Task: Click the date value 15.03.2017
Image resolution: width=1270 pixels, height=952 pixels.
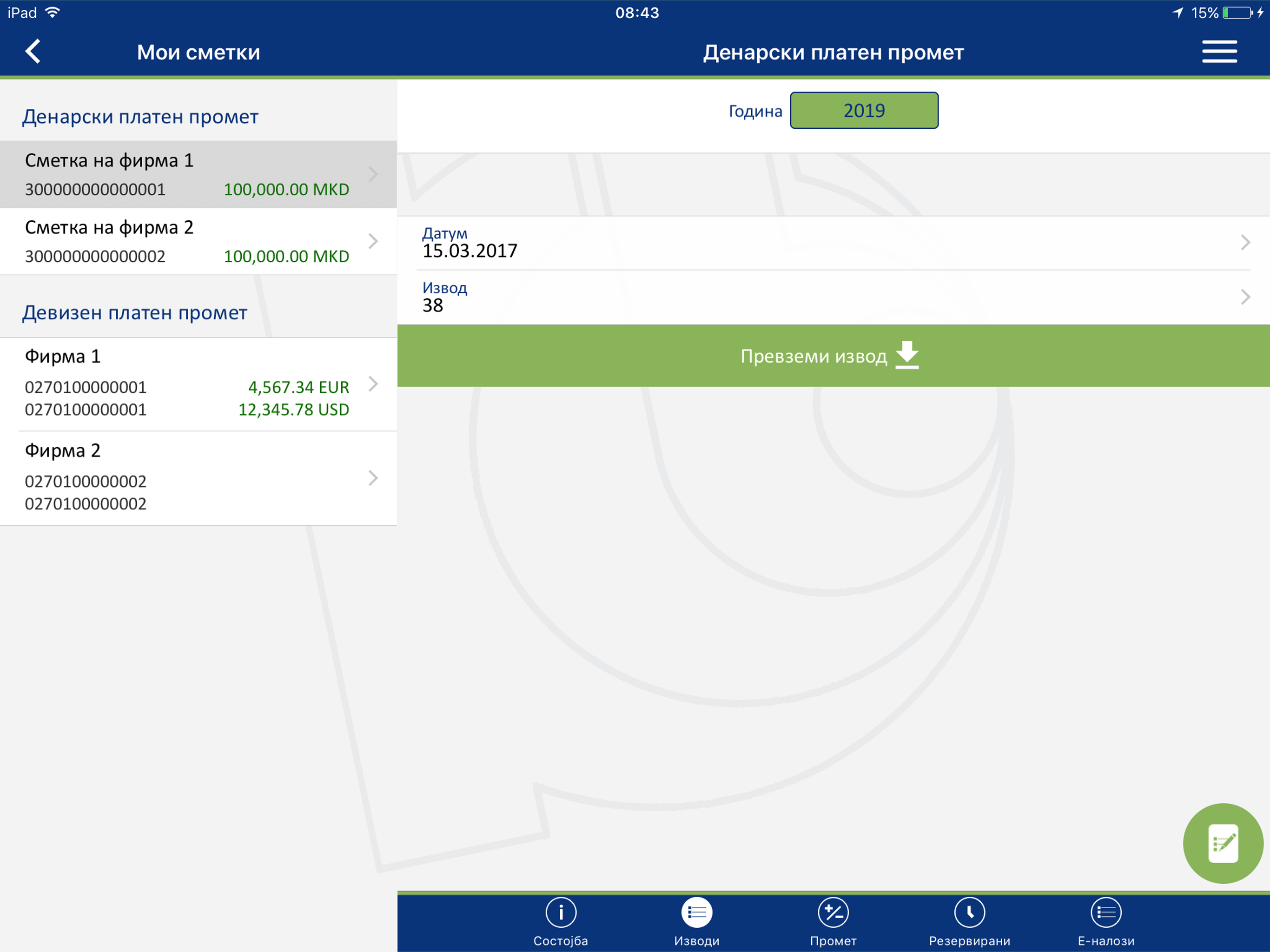Action: [x=470, y=251]
